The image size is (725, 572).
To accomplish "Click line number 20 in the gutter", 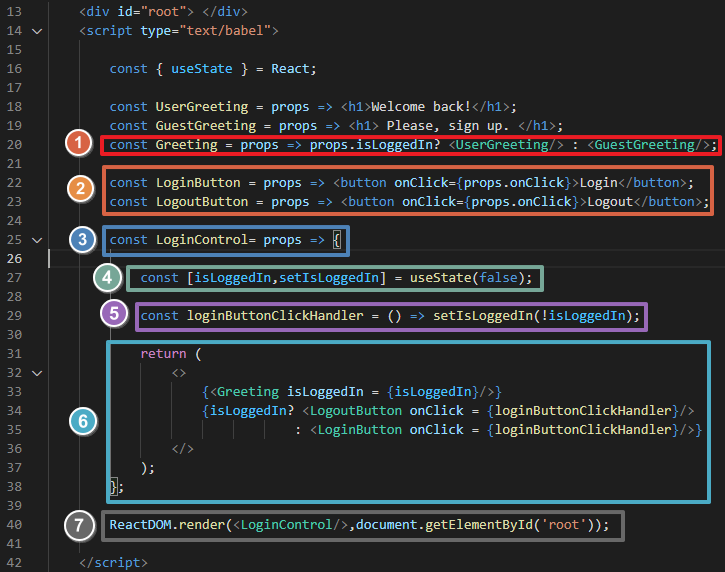I will click(x=14, y=145).
